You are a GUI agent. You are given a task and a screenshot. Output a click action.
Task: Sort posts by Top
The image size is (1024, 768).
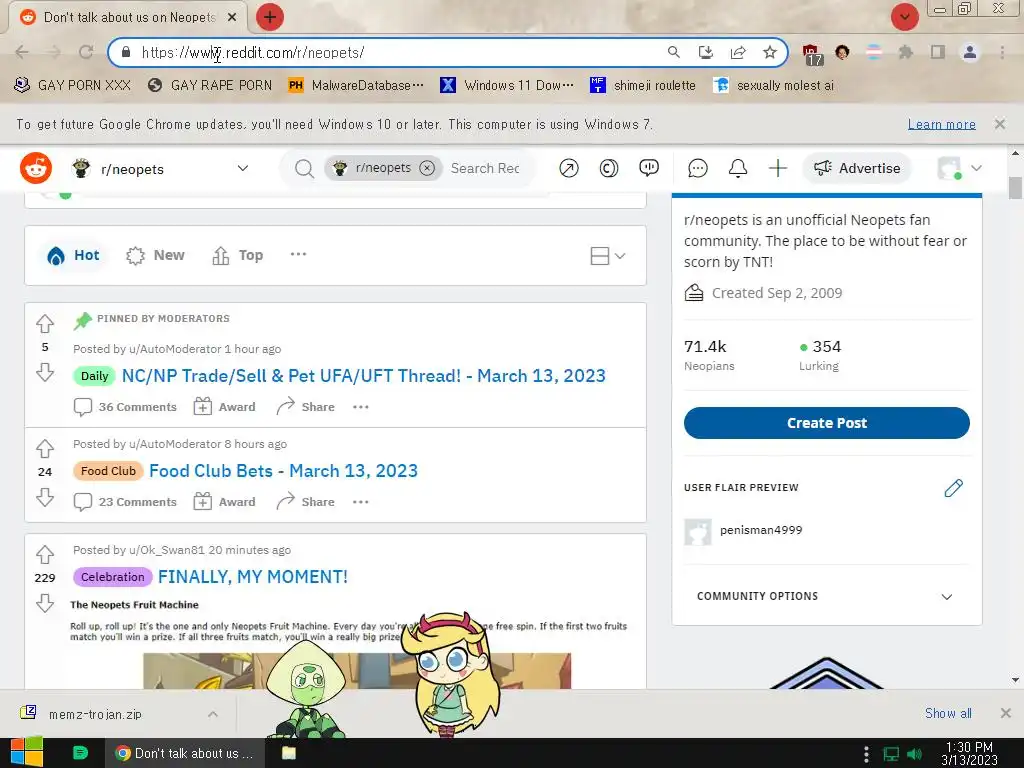click(x=238, y=255)
